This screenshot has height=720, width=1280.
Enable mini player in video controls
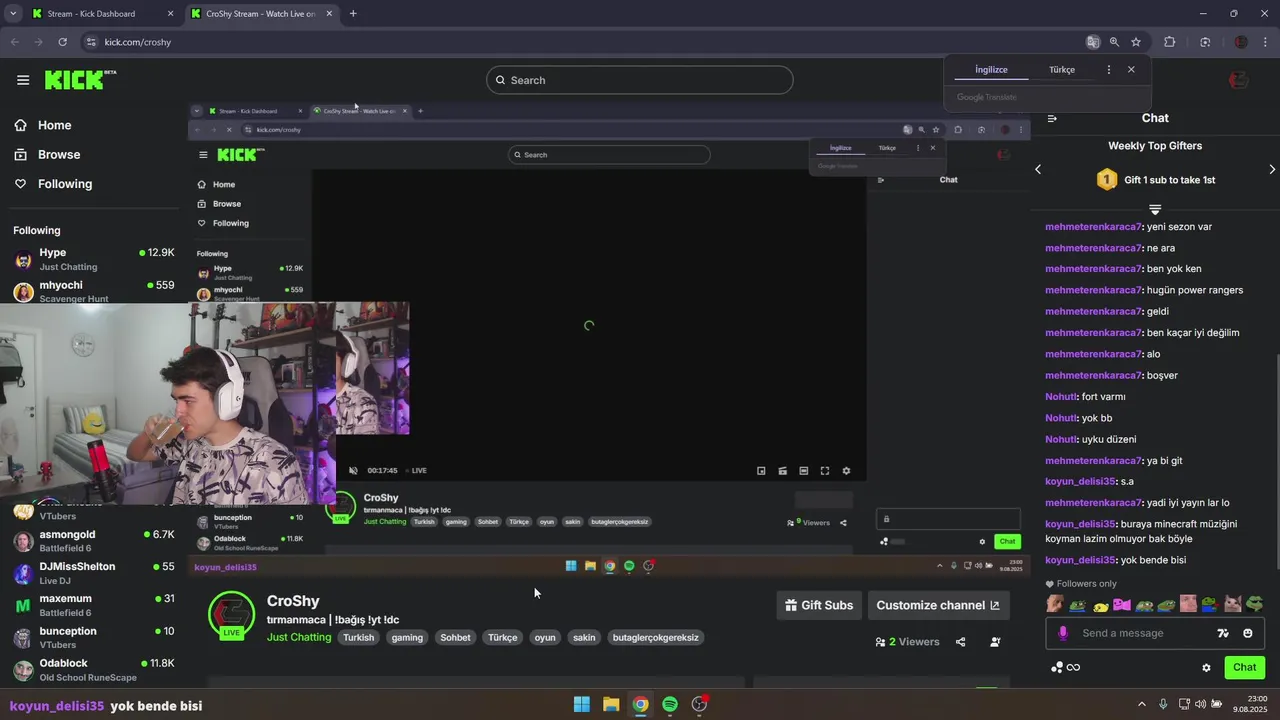pyautogui.click(x=761, y=471)
